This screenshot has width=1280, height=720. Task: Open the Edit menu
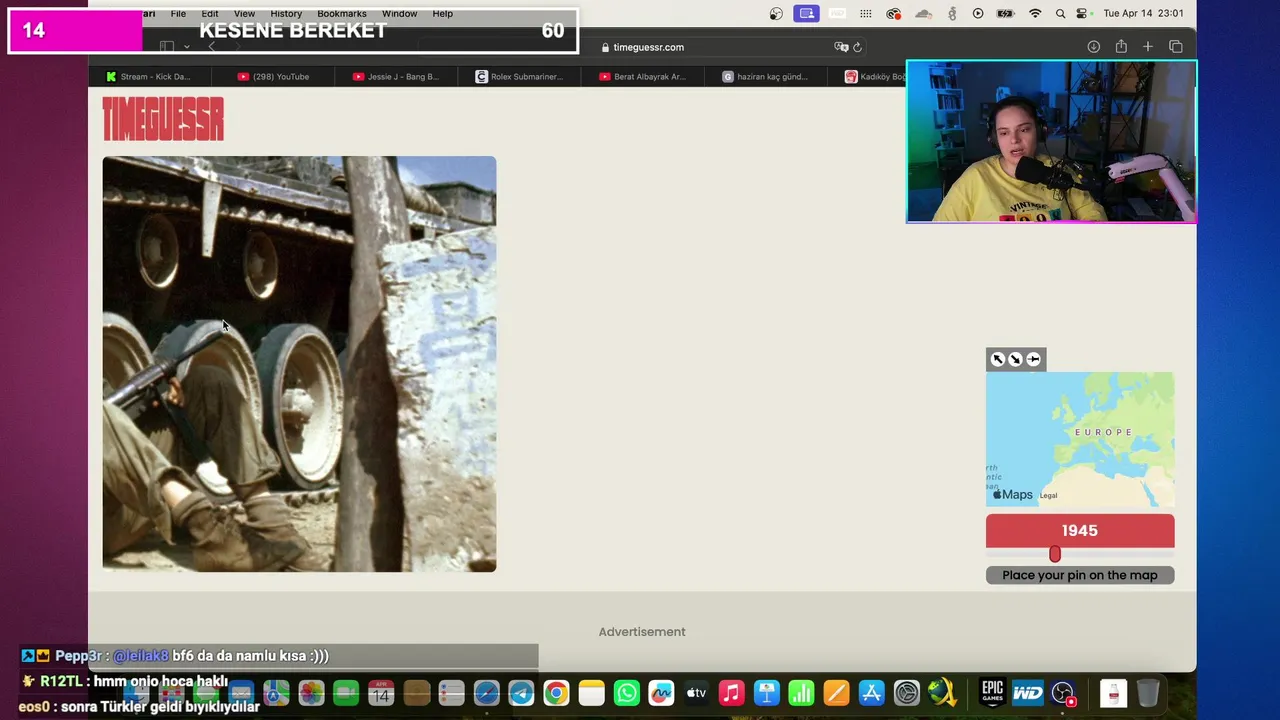click(210, 14)
